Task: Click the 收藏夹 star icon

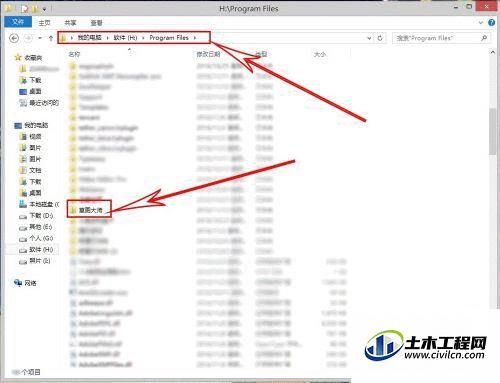Action: click(x=18, y=58)
